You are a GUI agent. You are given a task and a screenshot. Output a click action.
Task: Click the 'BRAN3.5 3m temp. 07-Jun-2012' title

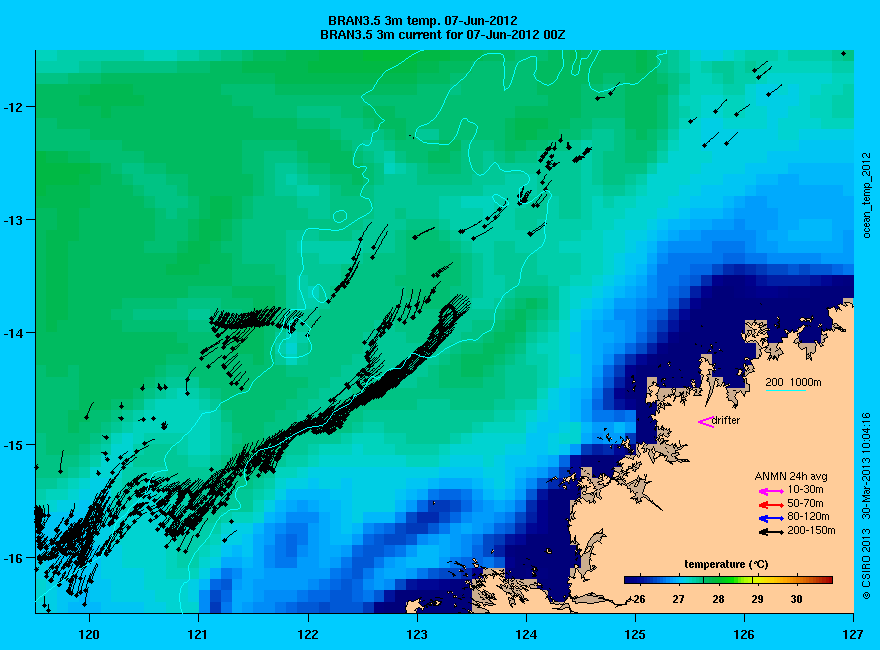click(423, 21)
